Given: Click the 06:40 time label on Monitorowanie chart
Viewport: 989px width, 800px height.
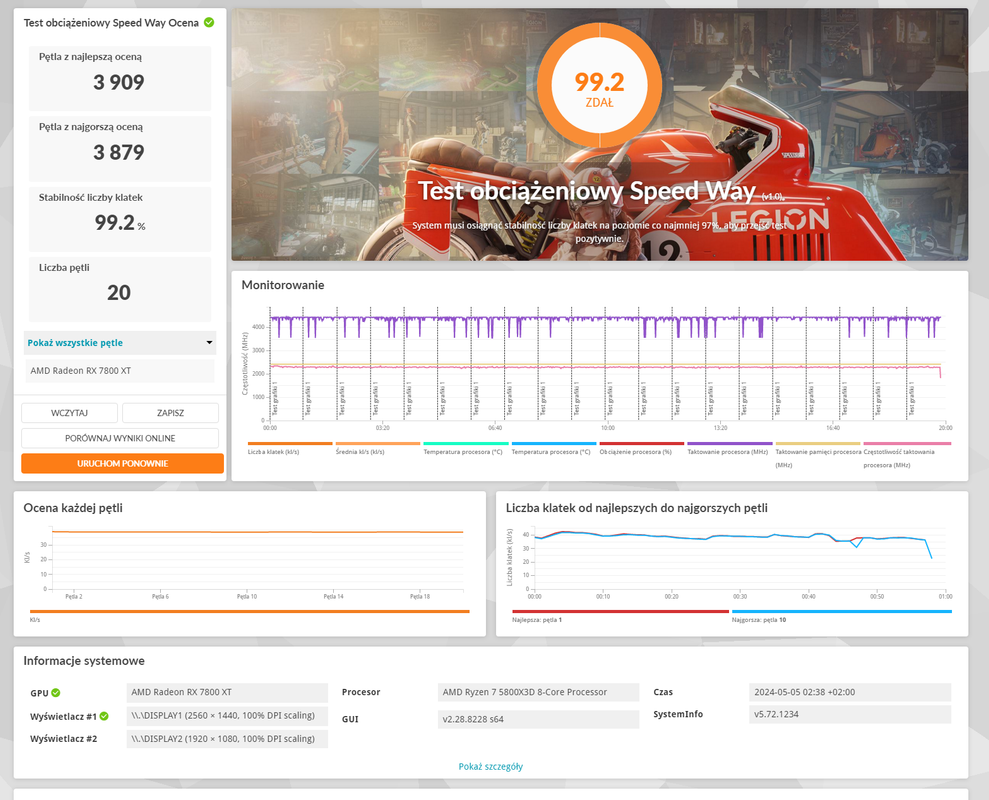Looking at the screenshot, I should (x=495, y=428).
